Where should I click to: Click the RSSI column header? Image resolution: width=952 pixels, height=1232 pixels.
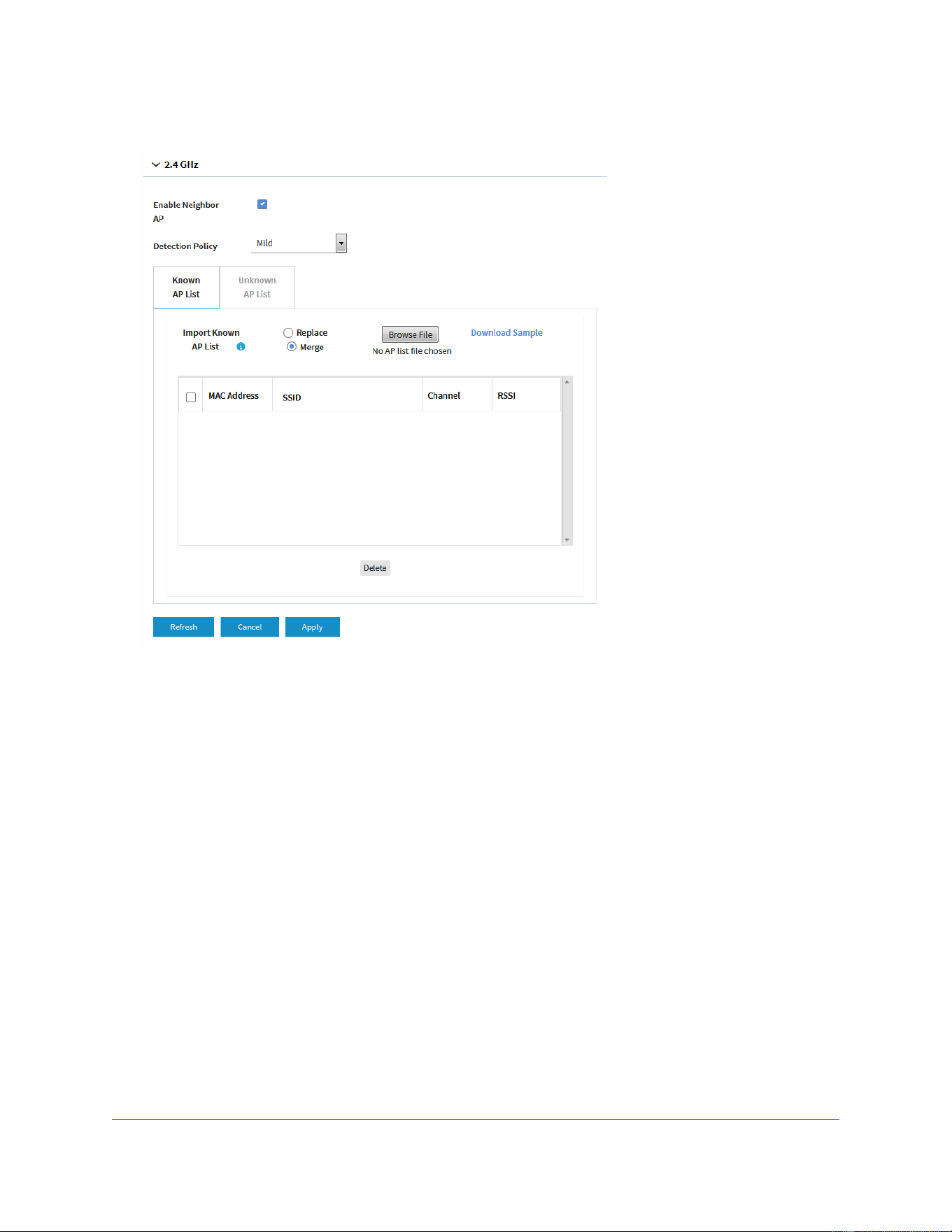tap(506, 396)
